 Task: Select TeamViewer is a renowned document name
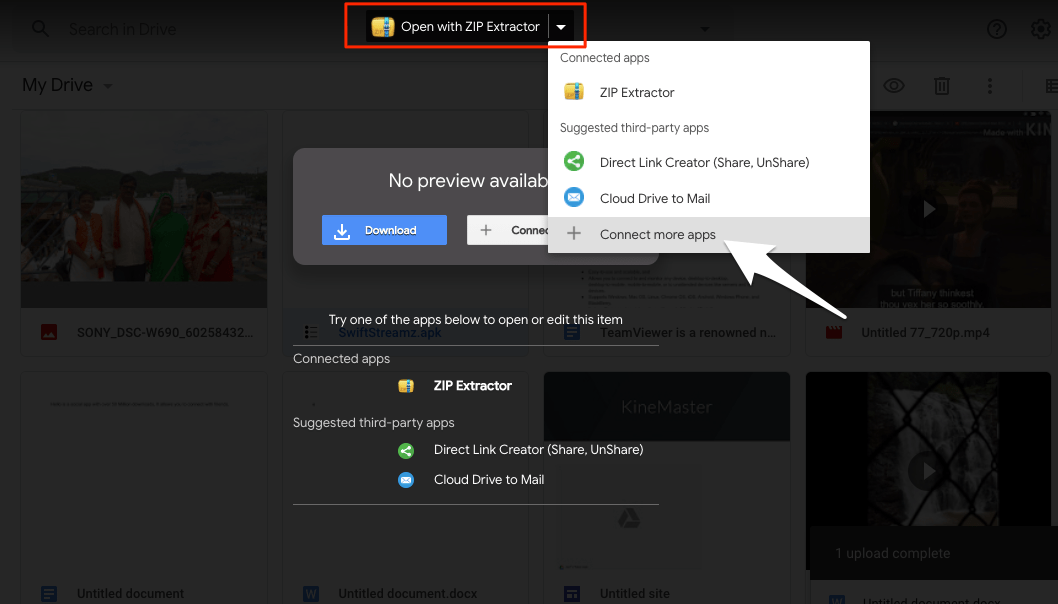pyautogui.click(x=688, y=333)
